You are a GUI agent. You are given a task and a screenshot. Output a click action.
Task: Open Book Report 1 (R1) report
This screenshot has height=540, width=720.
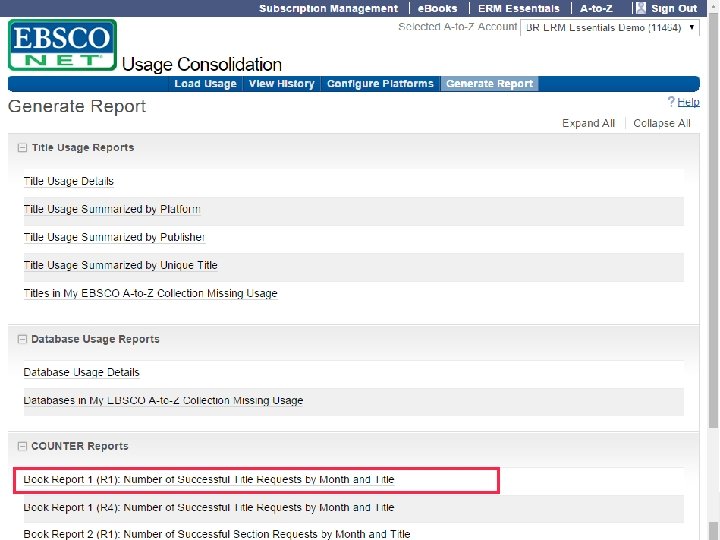209,480
